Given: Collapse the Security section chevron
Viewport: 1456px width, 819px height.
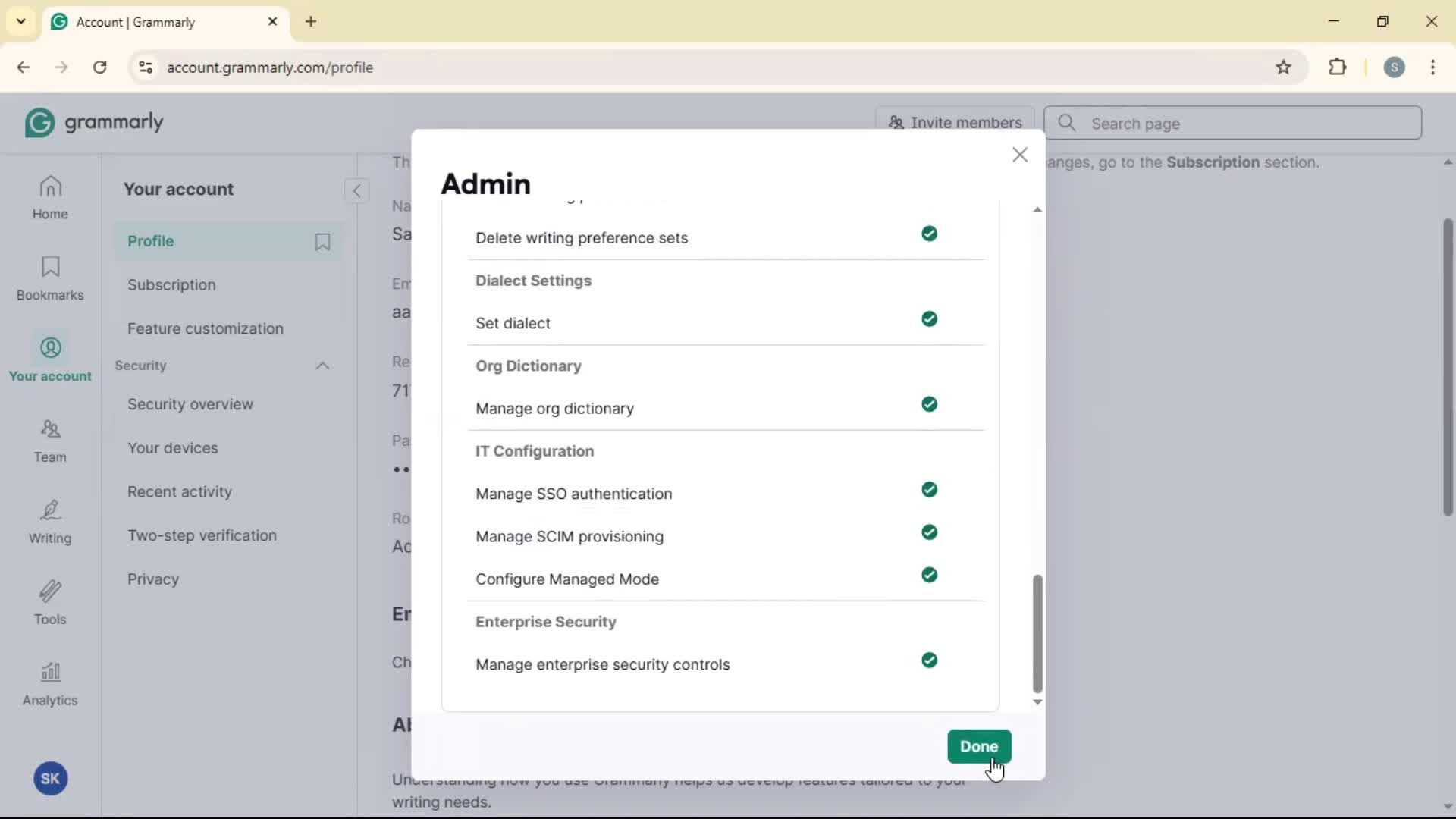Looking at the screenshot, I should coord(322,366).
